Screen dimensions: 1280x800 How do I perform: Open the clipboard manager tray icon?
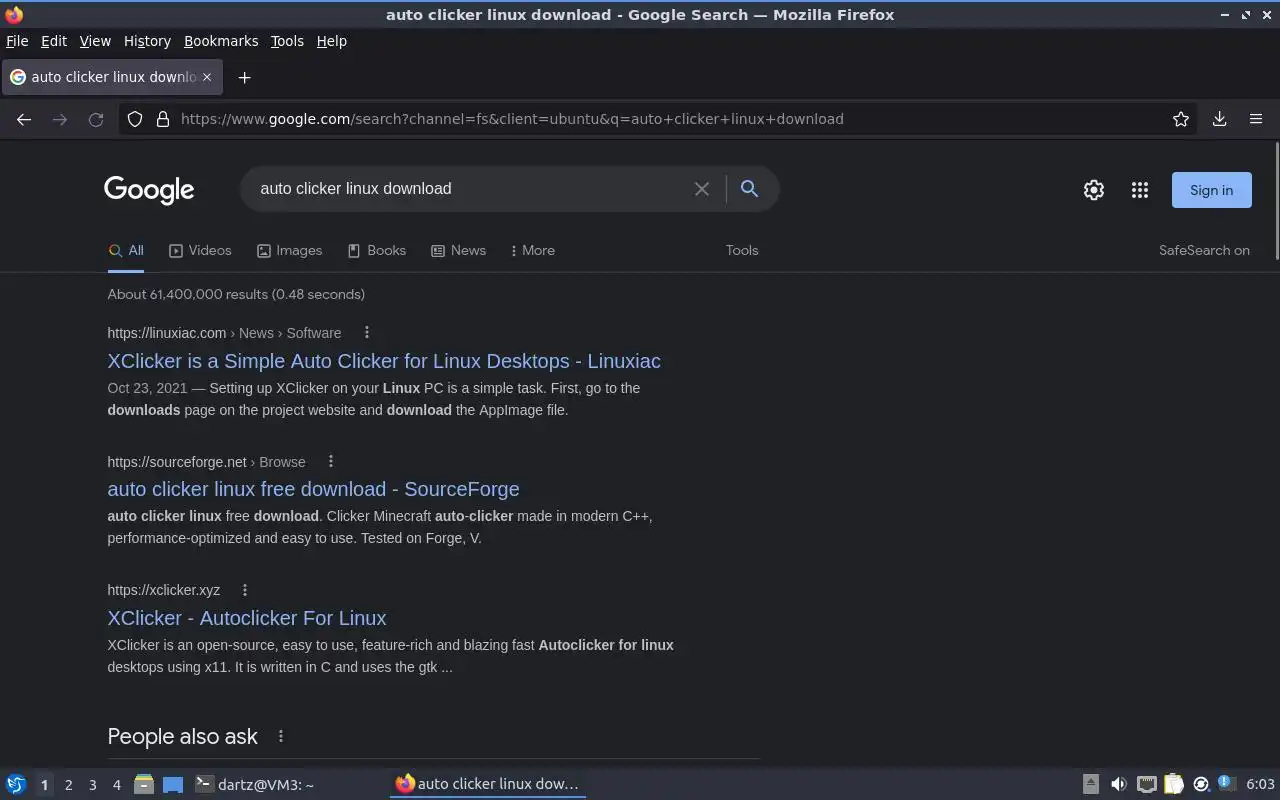tap(1174, 785)
